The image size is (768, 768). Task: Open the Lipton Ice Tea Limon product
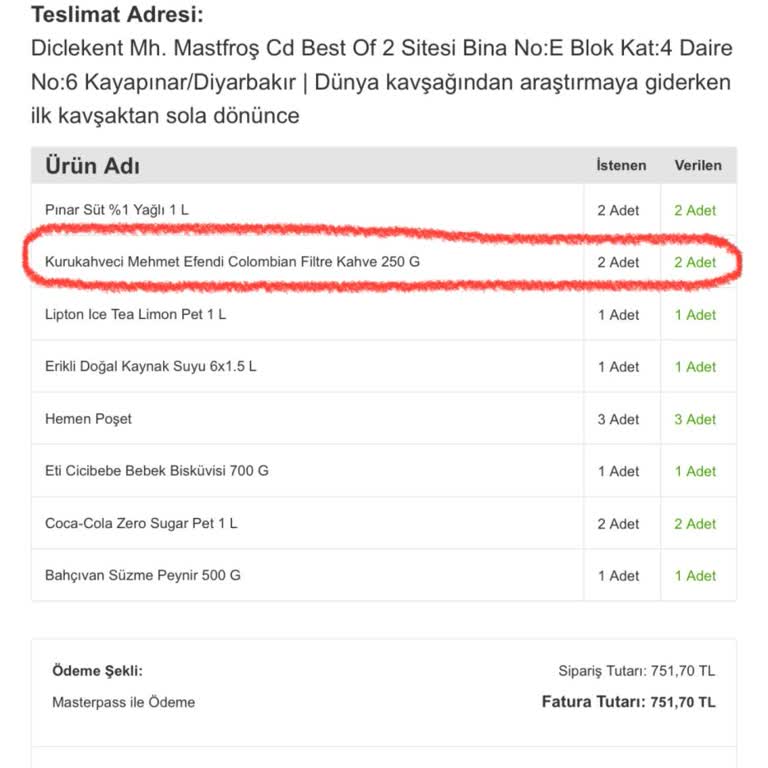135,314
